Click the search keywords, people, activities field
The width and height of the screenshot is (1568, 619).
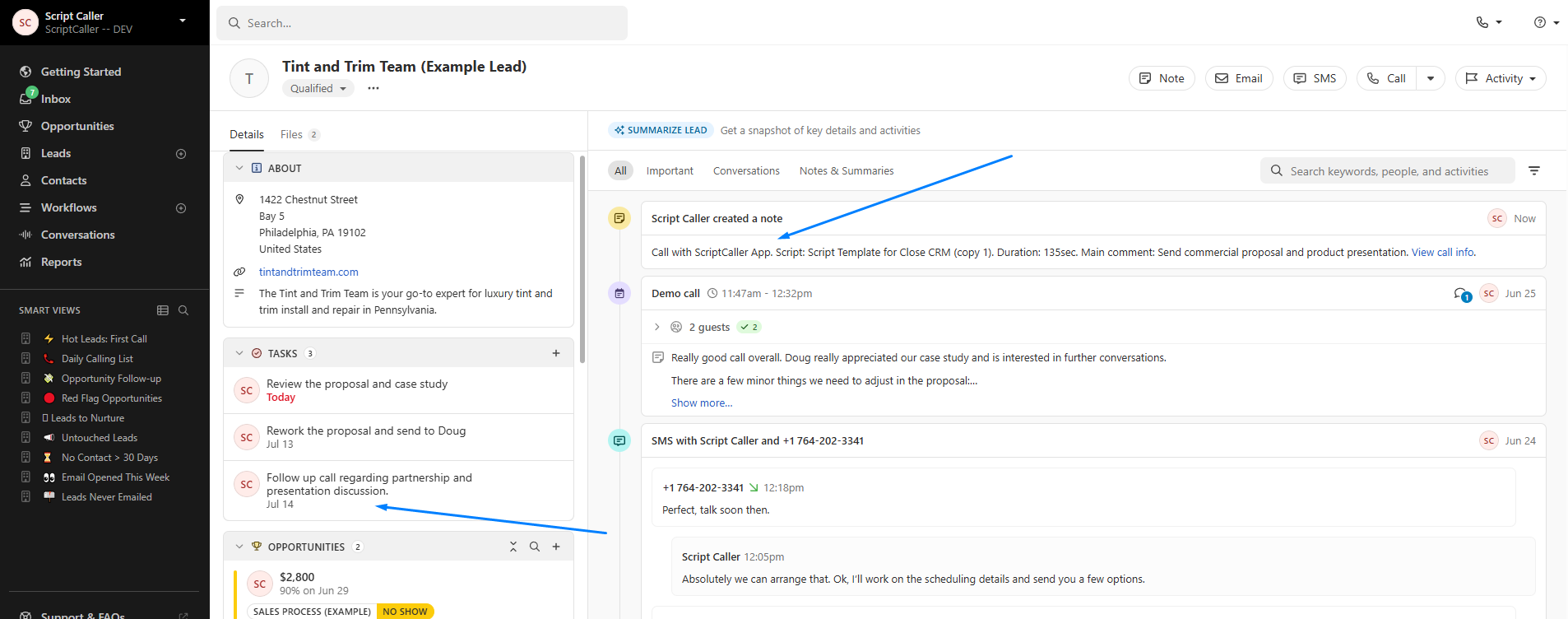click(1388, 170)
